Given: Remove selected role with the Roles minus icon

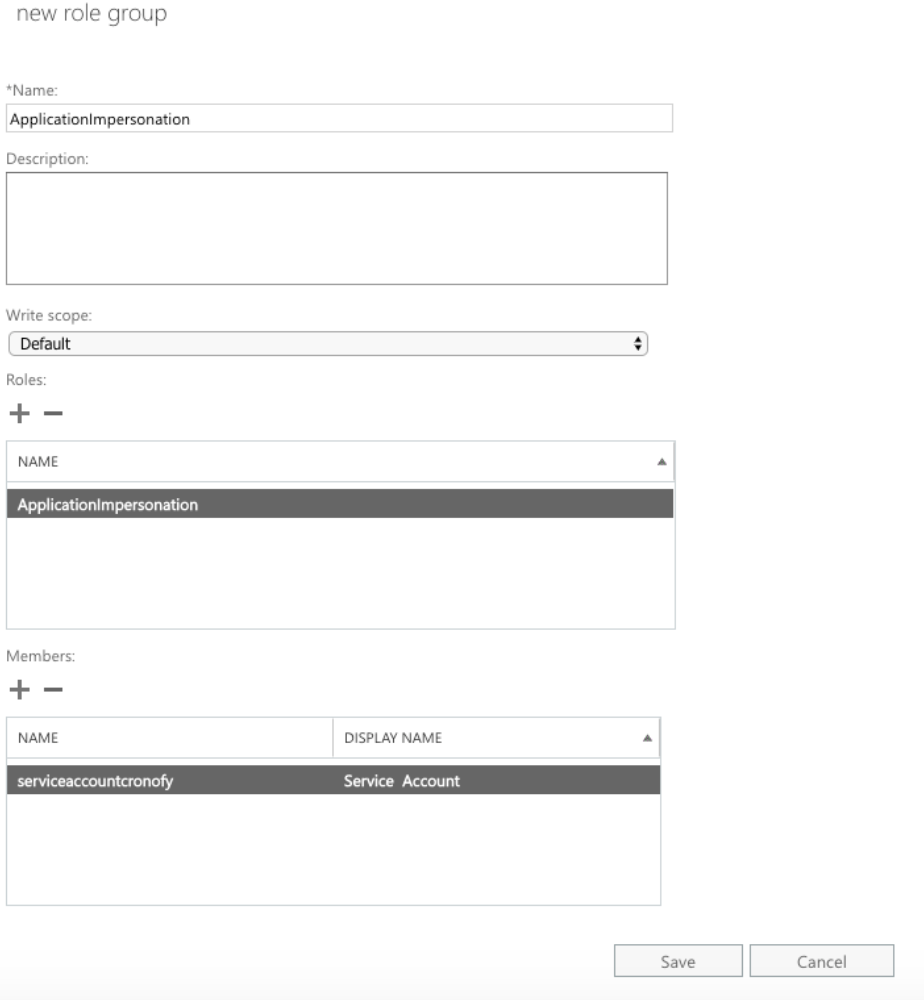Looking at the screenshot, I should click(x=53, y=413).
